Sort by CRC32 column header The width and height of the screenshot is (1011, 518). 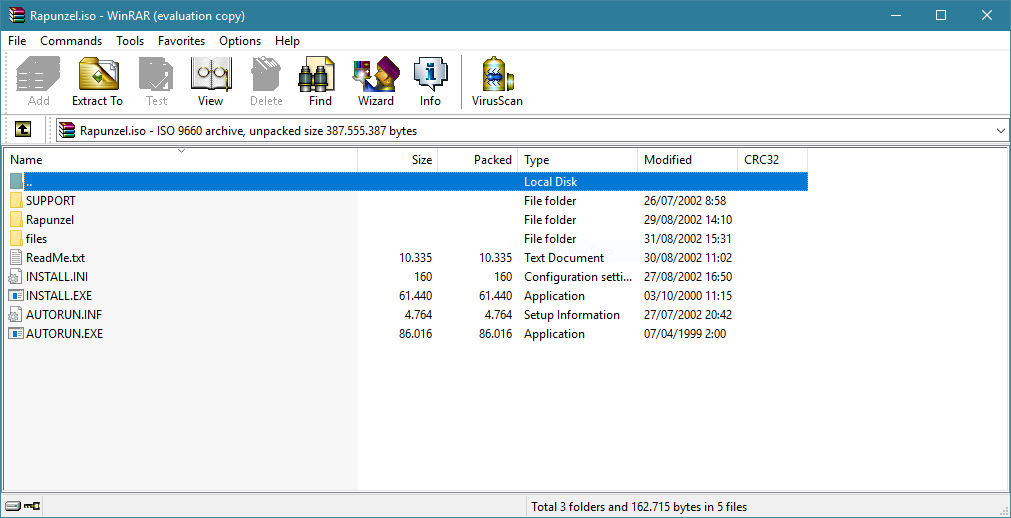pyautogui.click(x=772, y=160)
